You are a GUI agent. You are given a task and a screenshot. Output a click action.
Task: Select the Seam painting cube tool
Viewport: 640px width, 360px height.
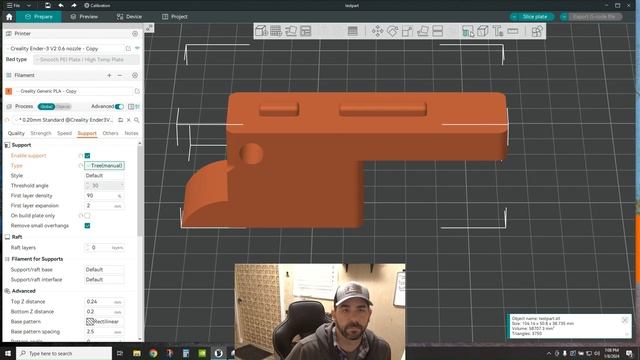(483, 31)
